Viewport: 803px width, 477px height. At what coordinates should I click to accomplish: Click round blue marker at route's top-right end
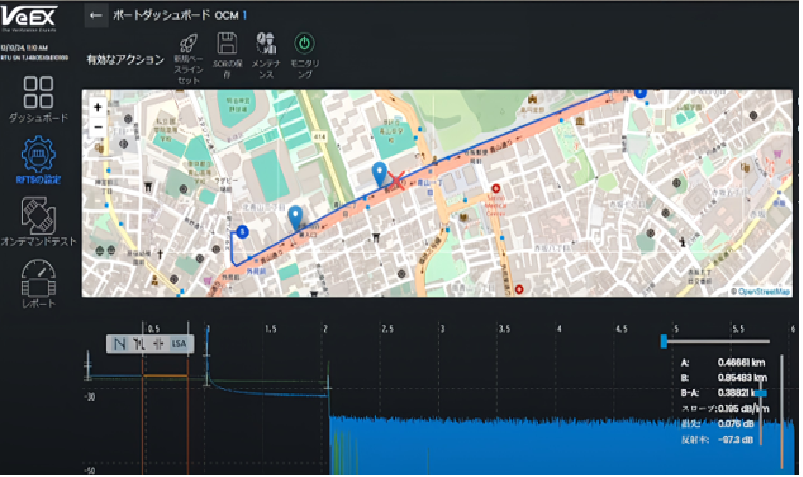click(x=640, y=93)
